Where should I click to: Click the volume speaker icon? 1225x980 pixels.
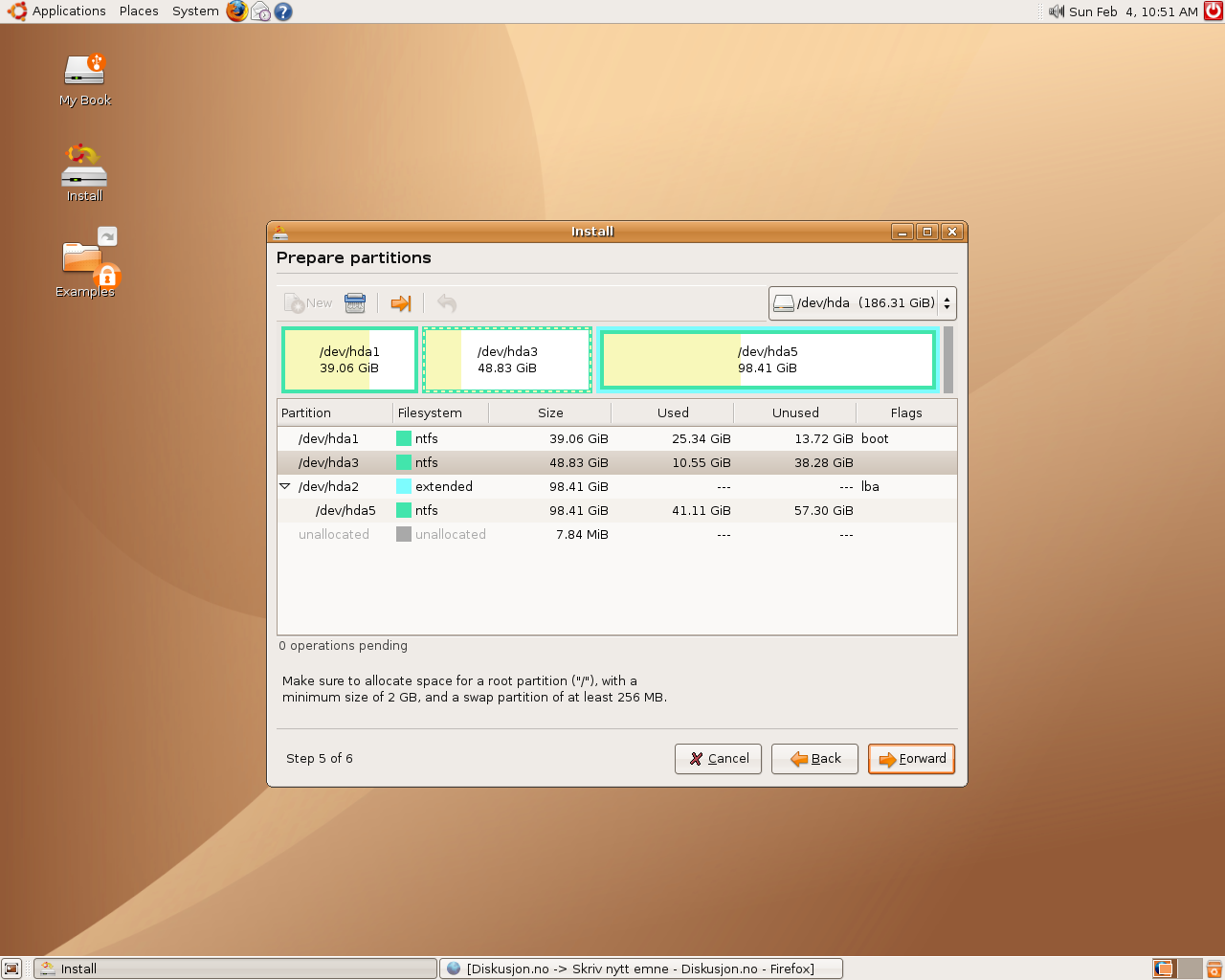pyautogui.click(x=1057, y=11)
